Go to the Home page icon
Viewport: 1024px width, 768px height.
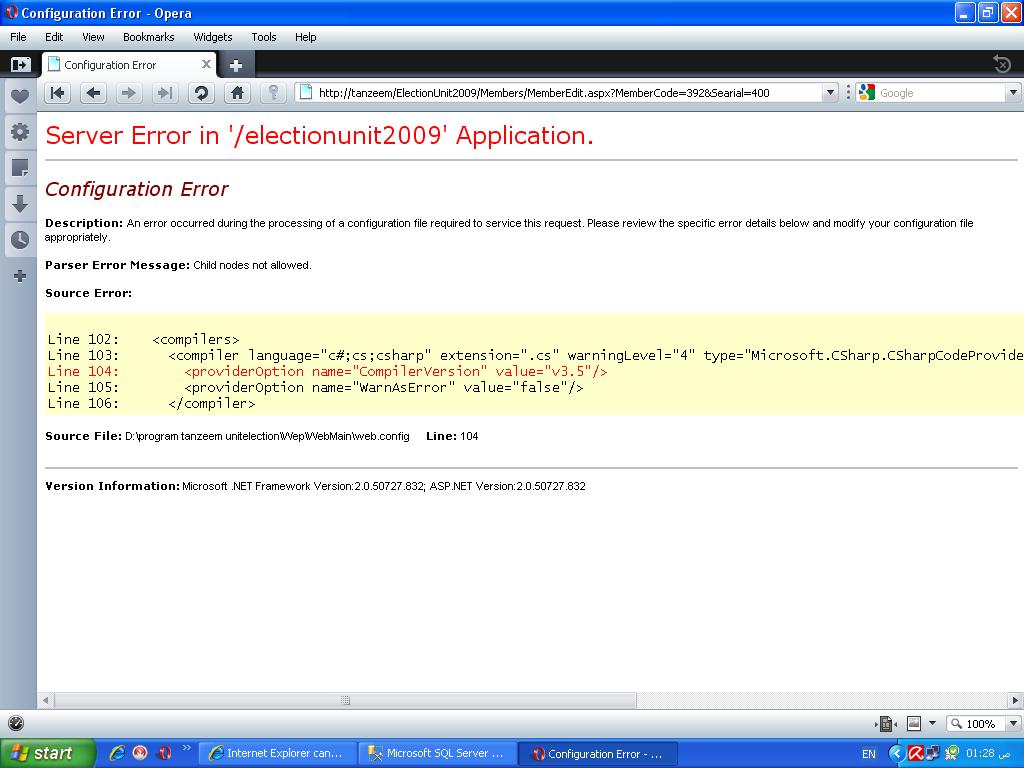[x=237, y=93]
